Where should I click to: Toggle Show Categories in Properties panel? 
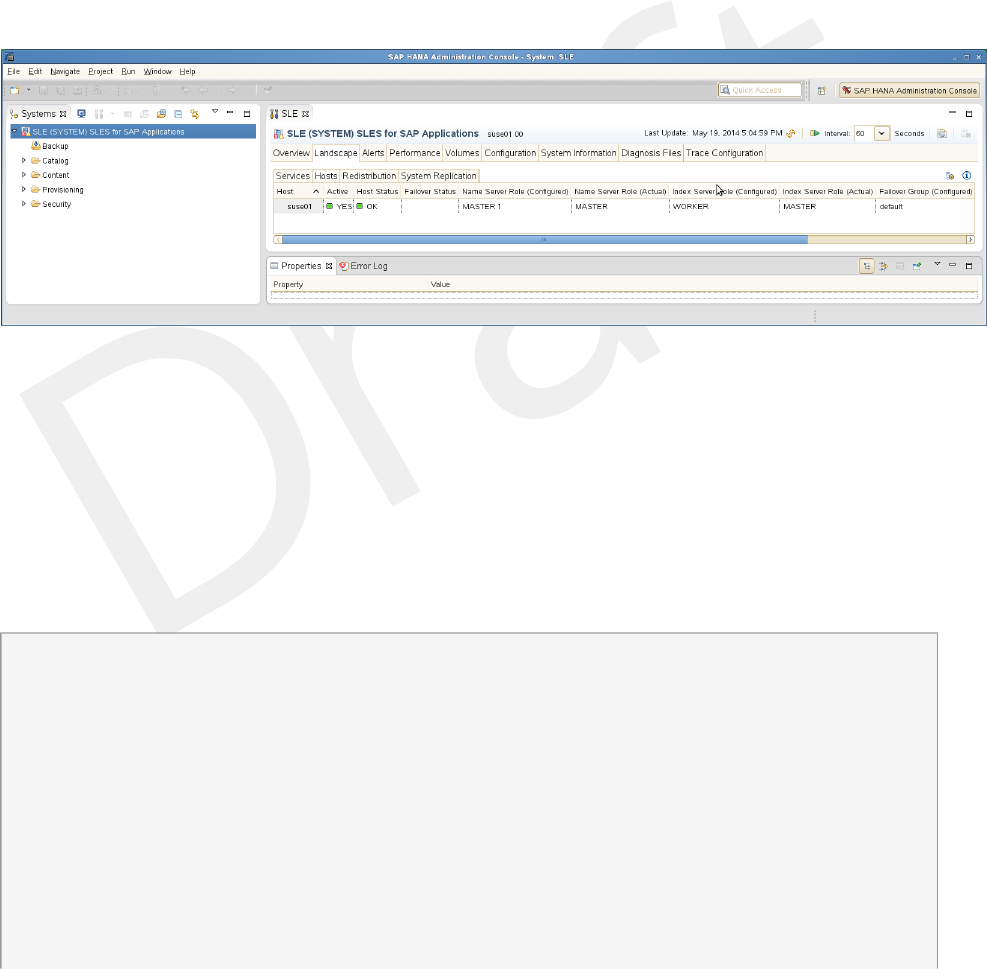(x=867, y=266)
